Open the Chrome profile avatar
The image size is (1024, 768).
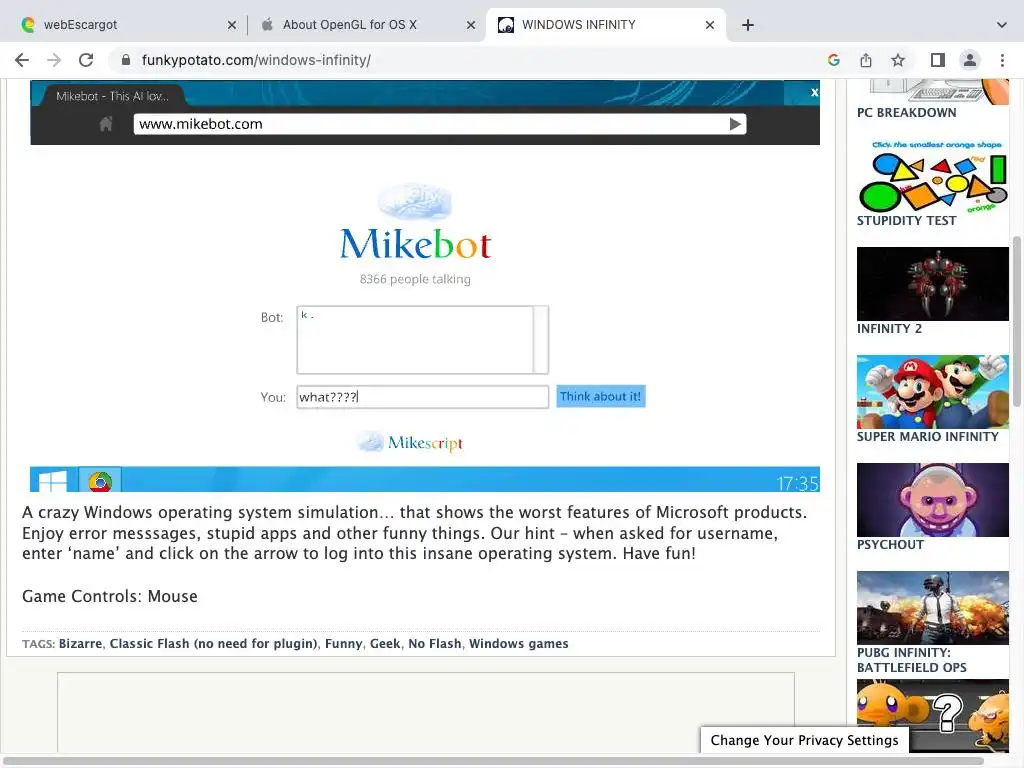pos(970,60)
